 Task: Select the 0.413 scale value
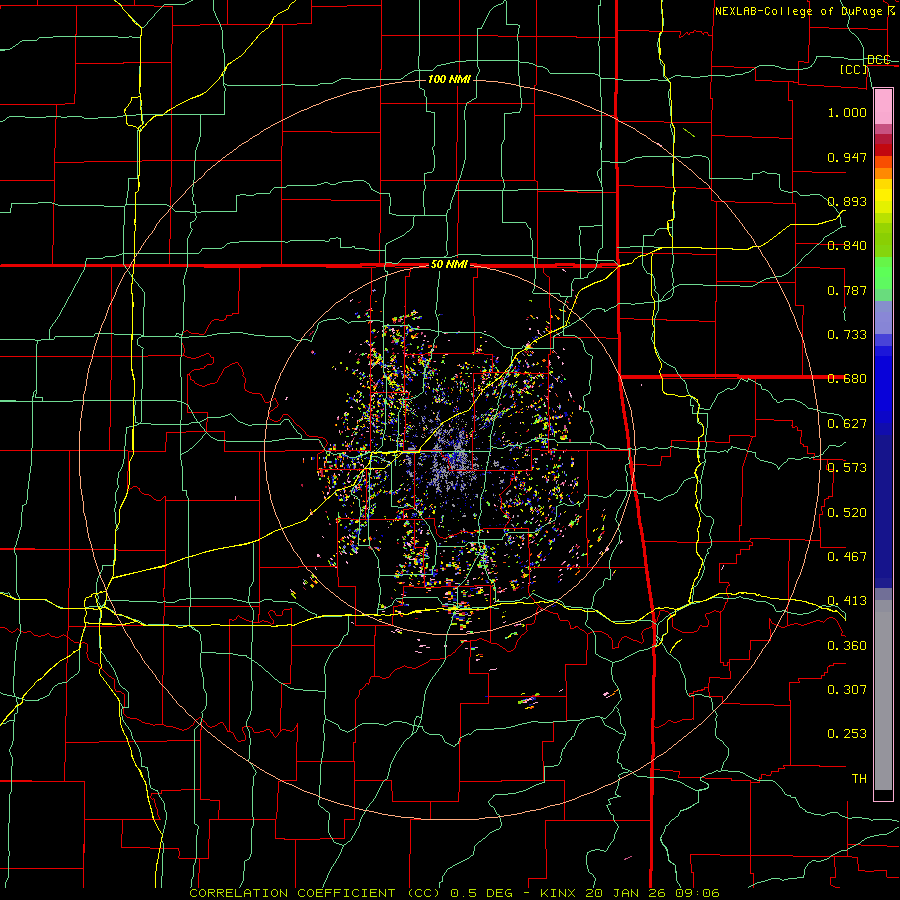click(x=847, y=601)
